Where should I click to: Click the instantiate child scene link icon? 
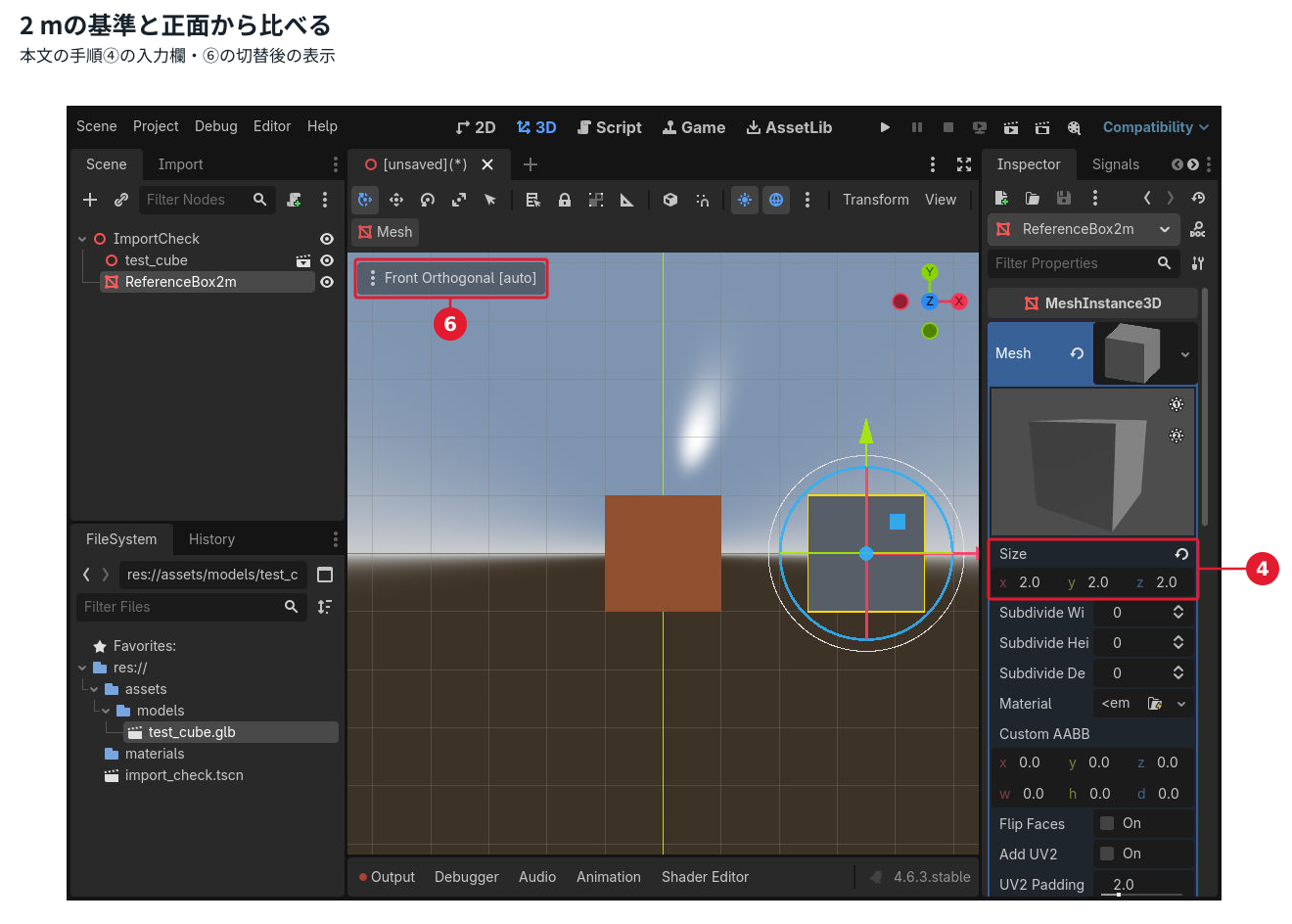coord(121,200)
